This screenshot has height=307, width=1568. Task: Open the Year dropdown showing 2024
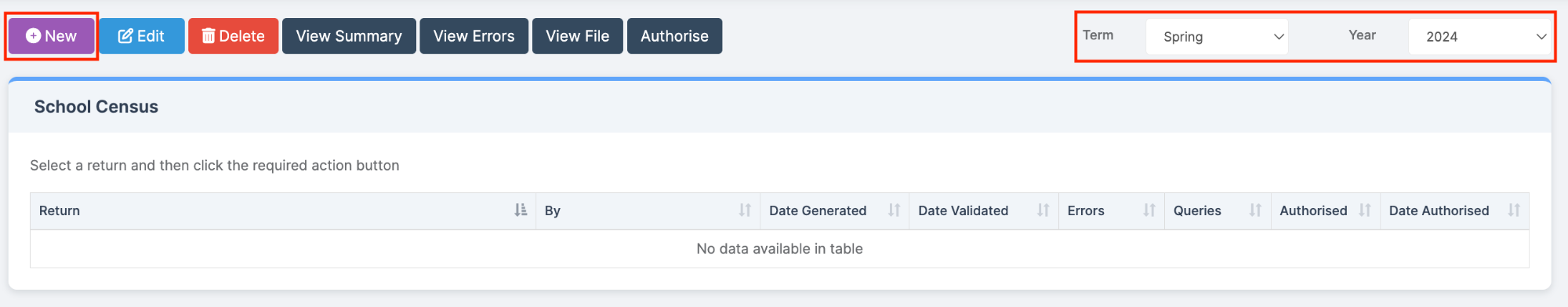tap(1480, 37)
